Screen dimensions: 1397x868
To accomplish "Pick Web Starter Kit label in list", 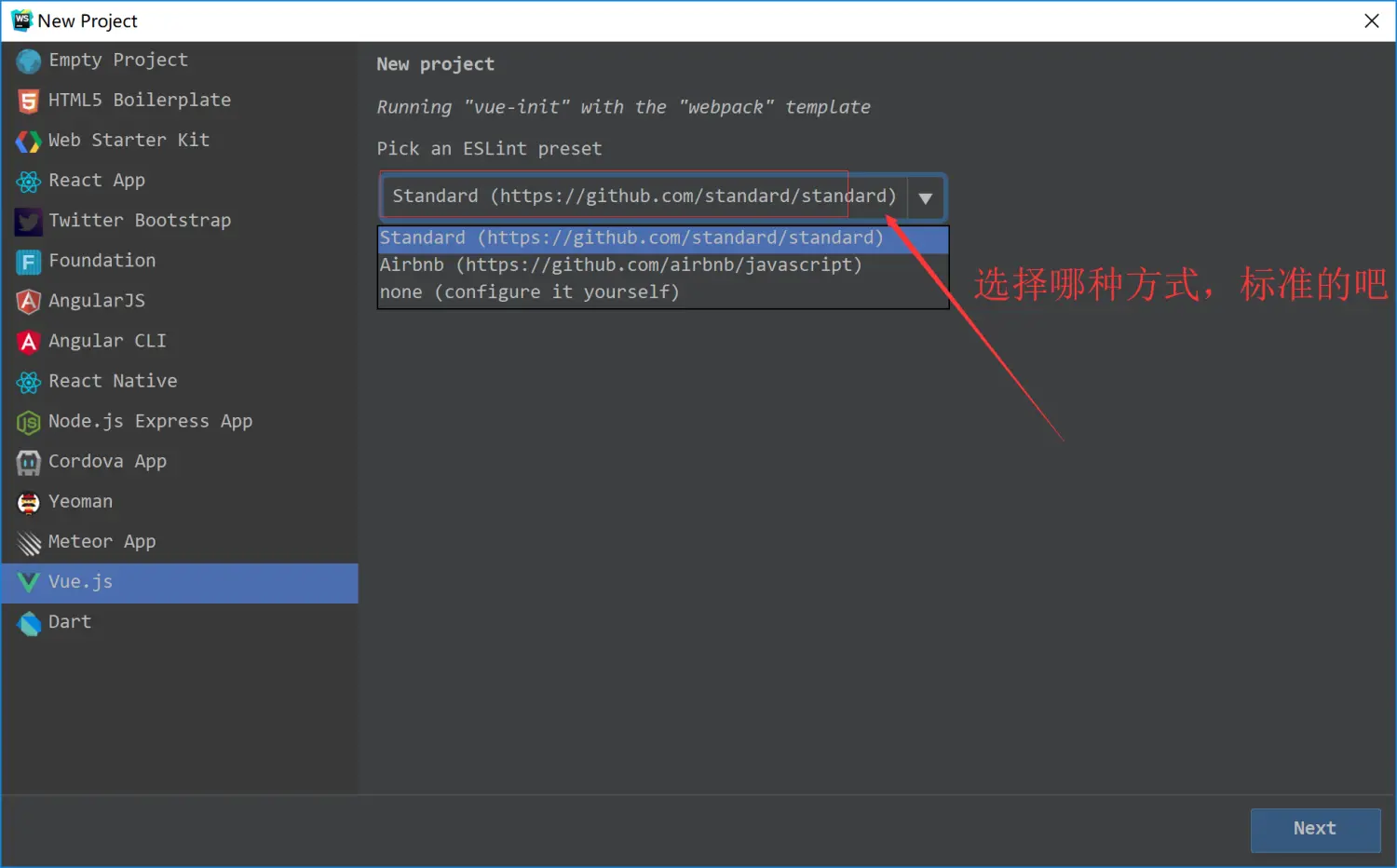I will click(129, 140).
